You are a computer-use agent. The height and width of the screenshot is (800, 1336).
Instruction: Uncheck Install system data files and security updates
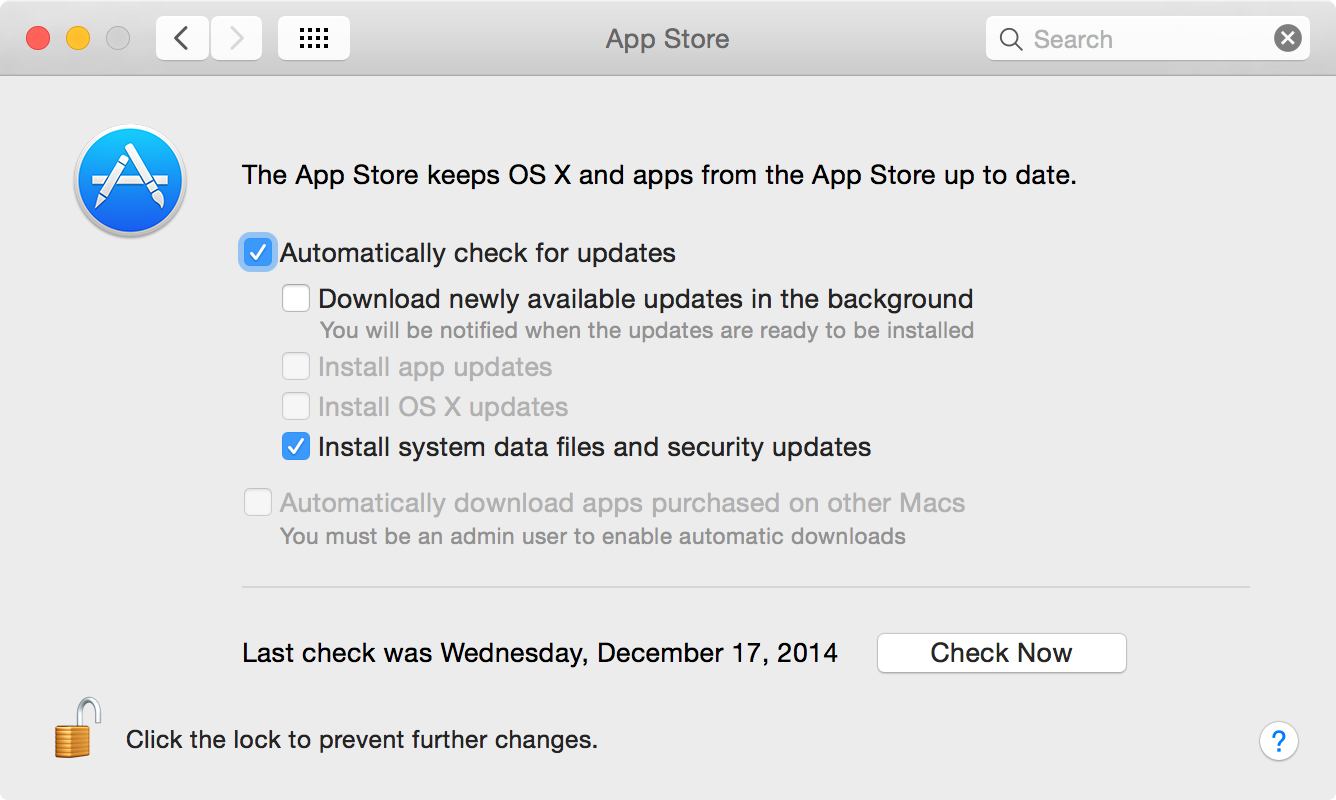(x=296, y=447)
